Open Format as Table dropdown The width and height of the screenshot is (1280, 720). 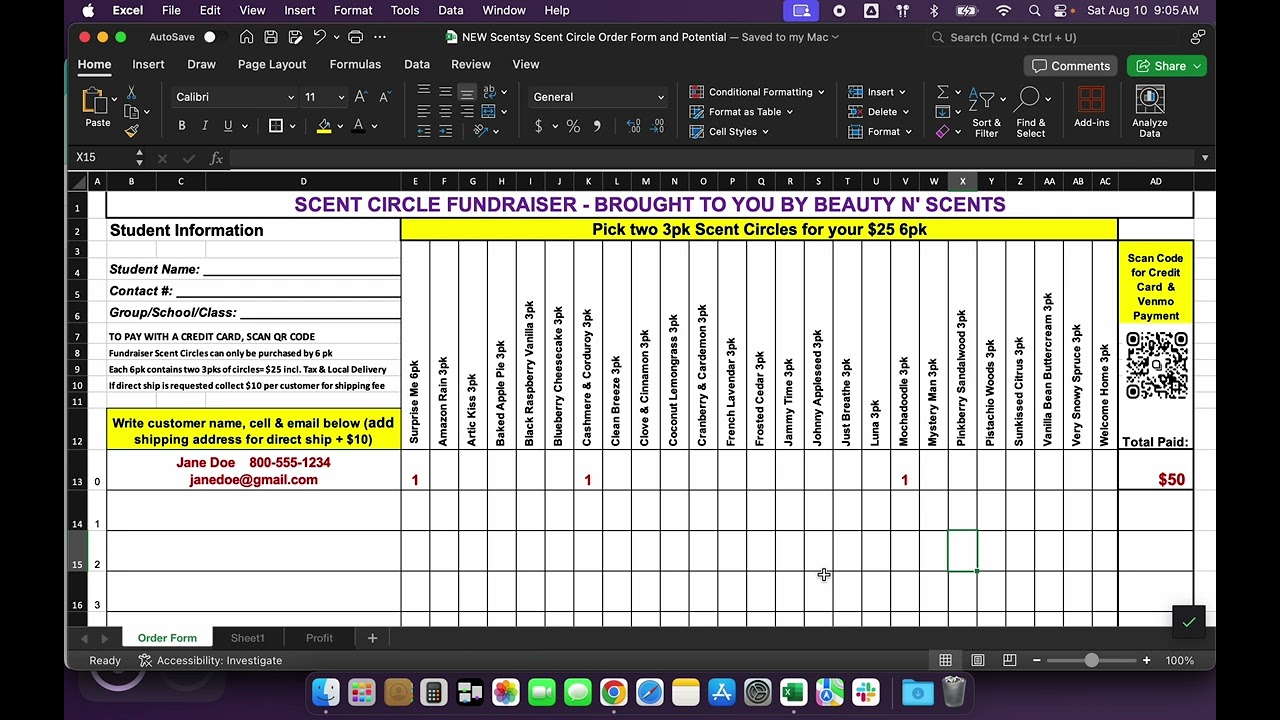coord(741,112)
